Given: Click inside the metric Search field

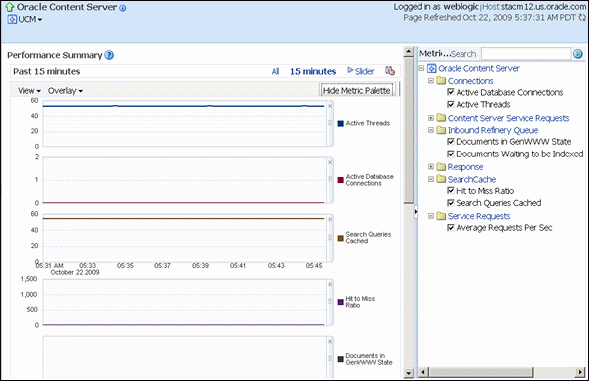Looking at the screenshot, I should 526,54.
